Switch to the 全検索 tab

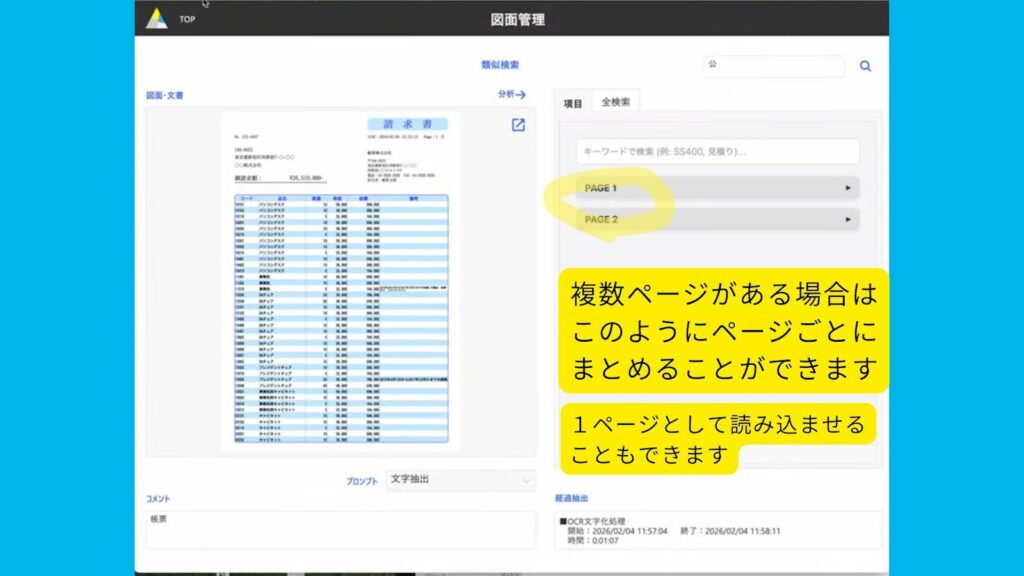point(615,102)
